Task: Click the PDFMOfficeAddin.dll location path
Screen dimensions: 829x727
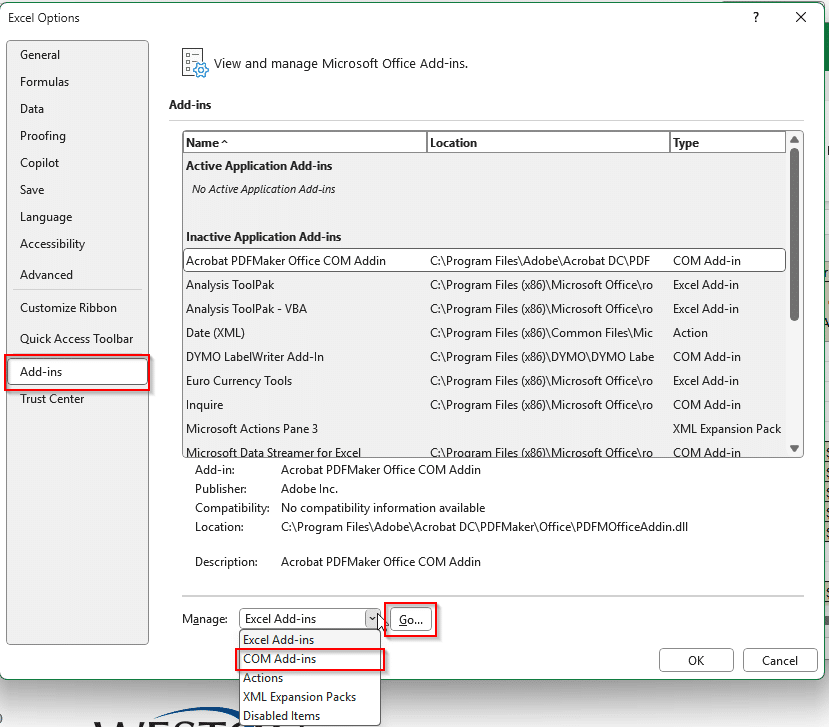Action: (484, 527)
